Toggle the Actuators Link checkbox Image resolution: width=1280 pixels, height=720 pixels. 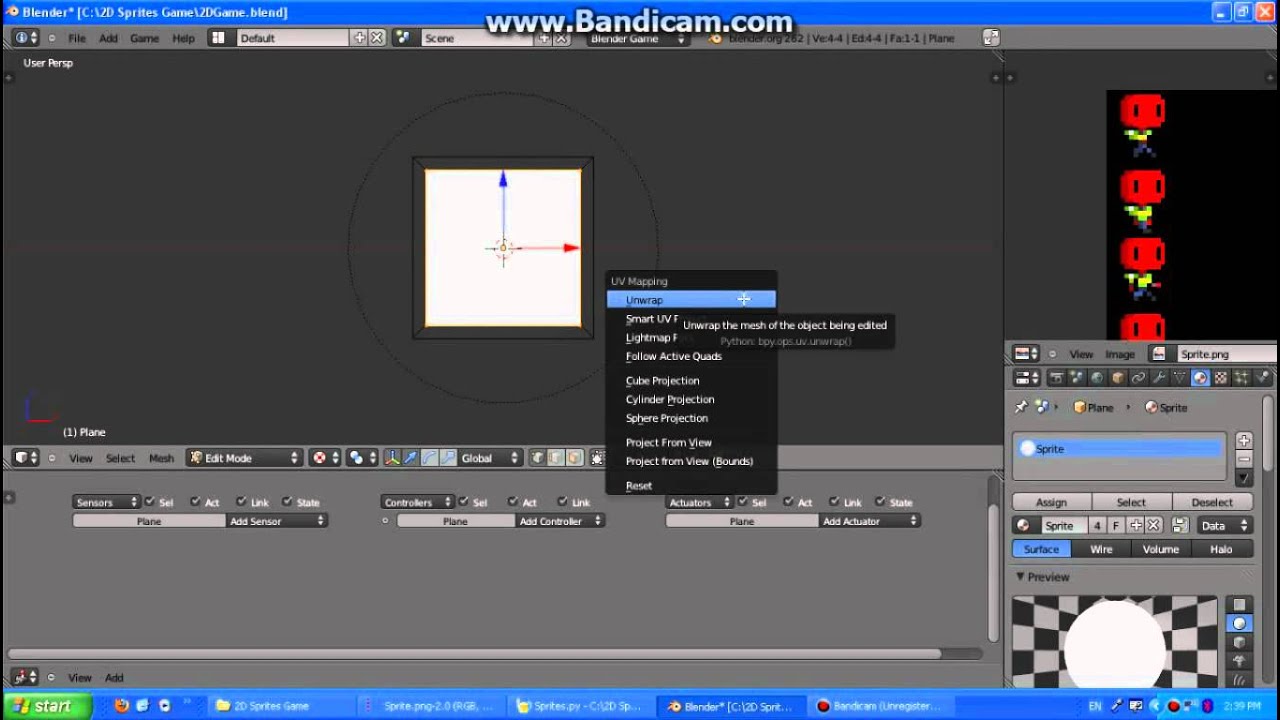click(x=835, y=502)
